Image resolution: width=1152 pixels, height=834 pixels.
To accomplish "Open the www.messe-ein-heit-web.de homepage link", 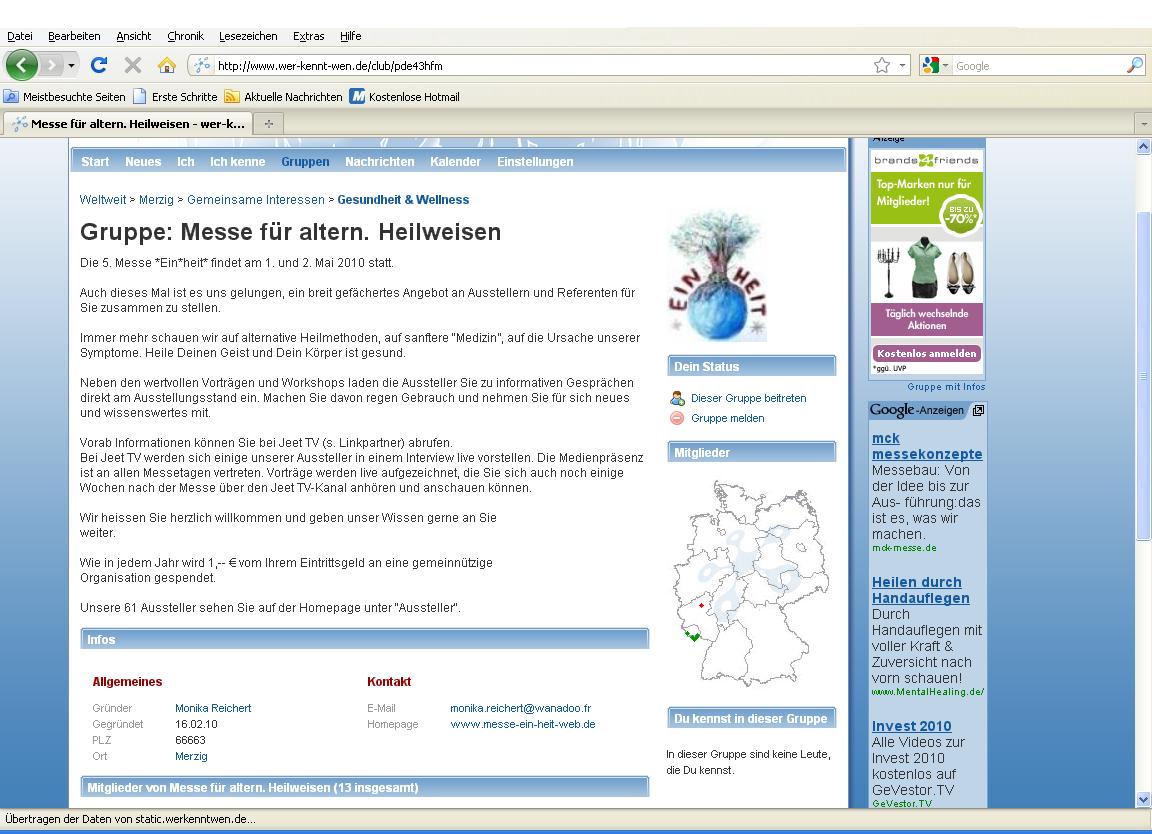I will [522, 724].
